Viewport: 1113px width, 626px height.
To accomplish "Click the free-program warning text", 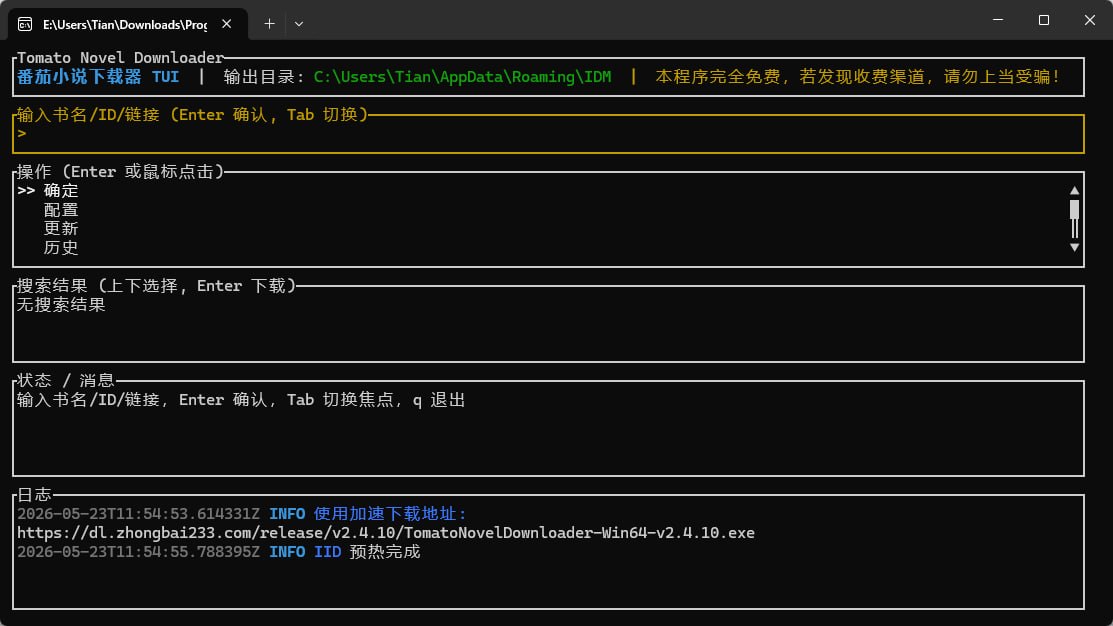I will click(857, 77).
